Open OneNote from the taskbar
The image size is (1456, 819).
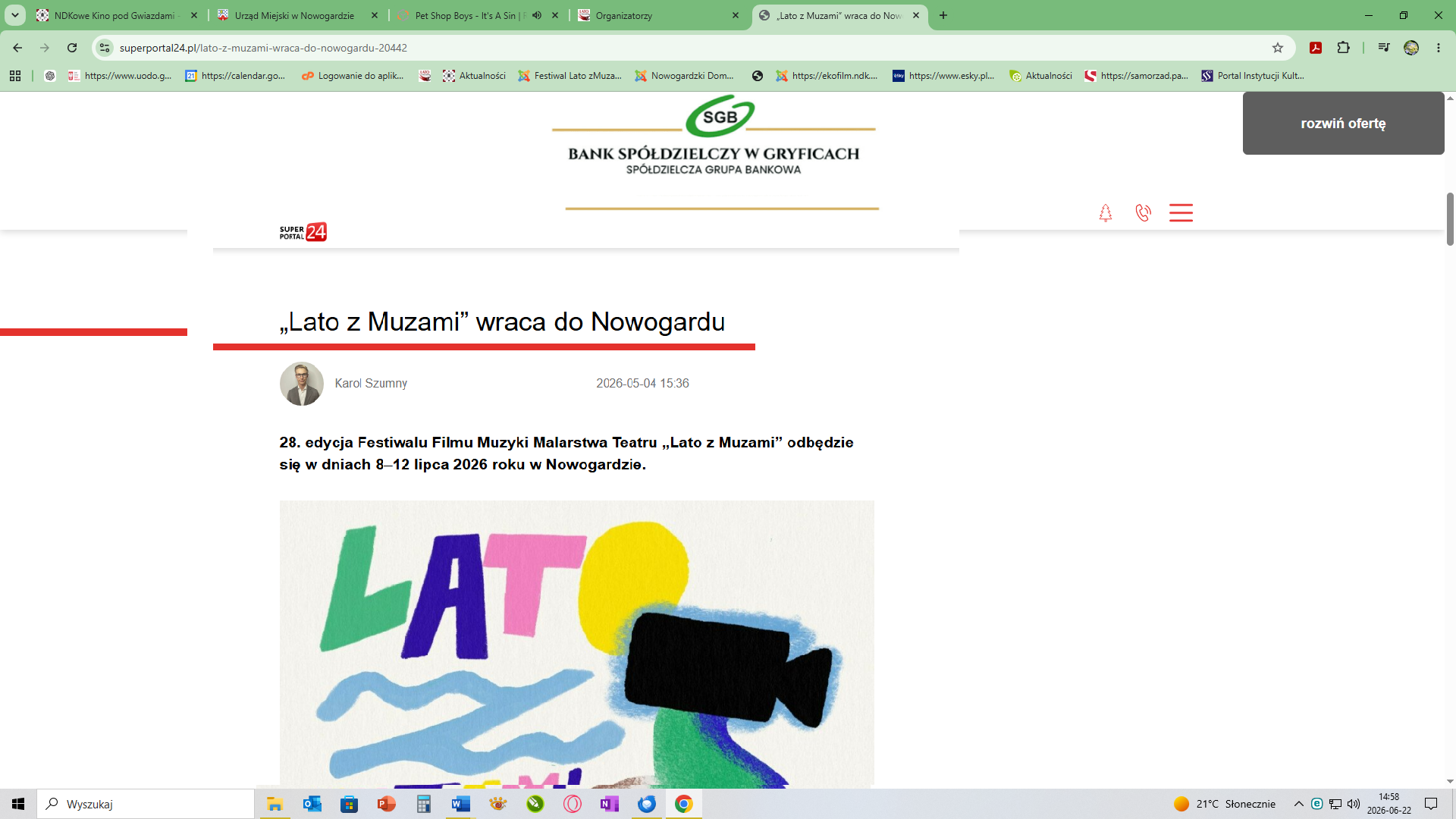[x=609, y=804]
